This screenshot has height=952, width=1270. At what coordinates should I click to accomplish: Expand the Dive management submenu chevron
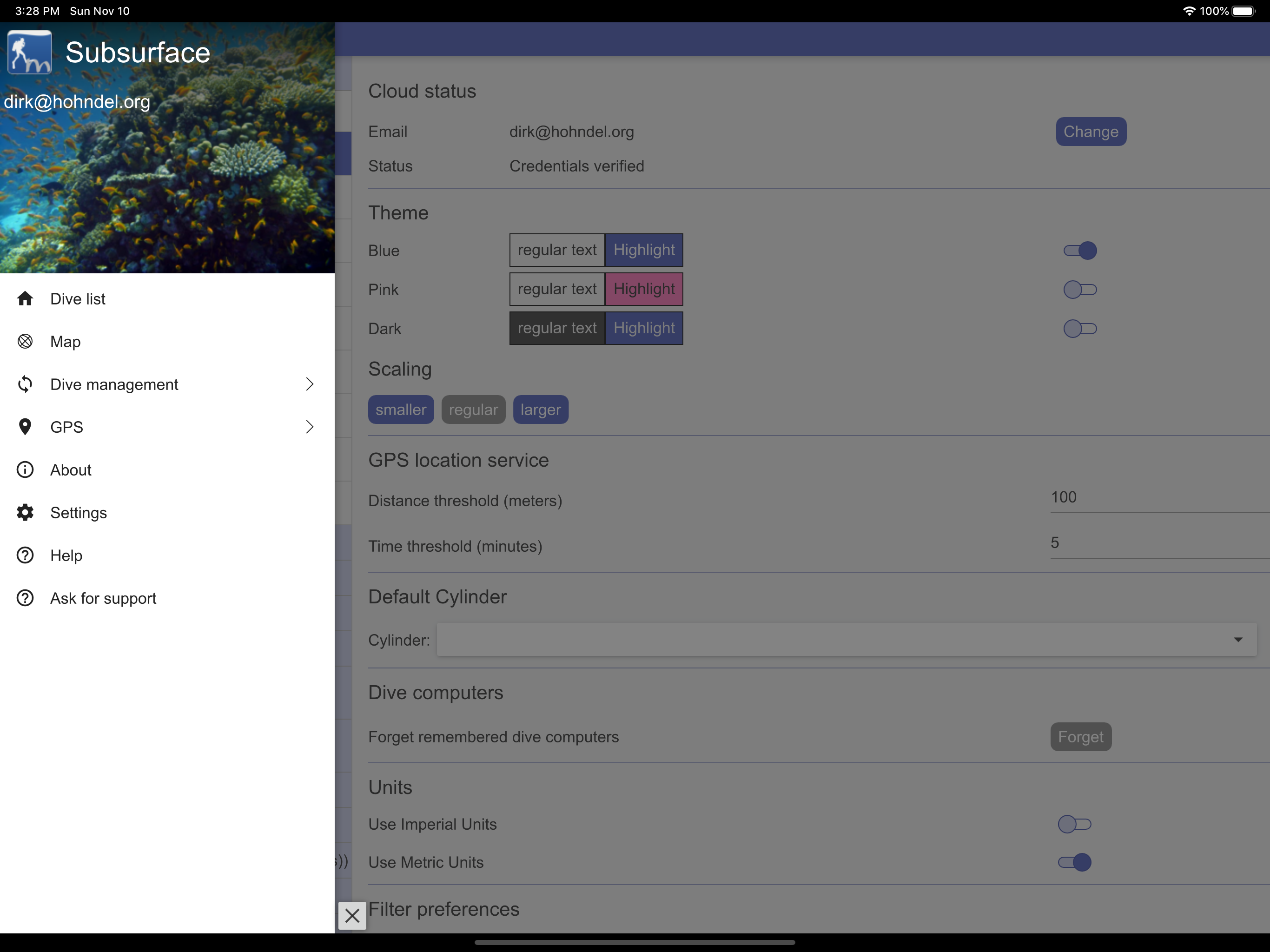(x=310, y=384)
